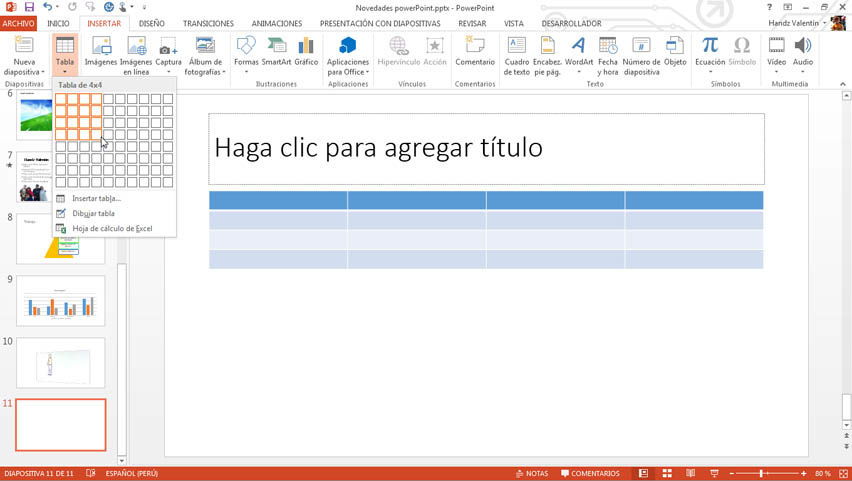This screenshot has height=481, width=852.
Task: Toggle the NOTAS pane
Action: coord(532,473)
